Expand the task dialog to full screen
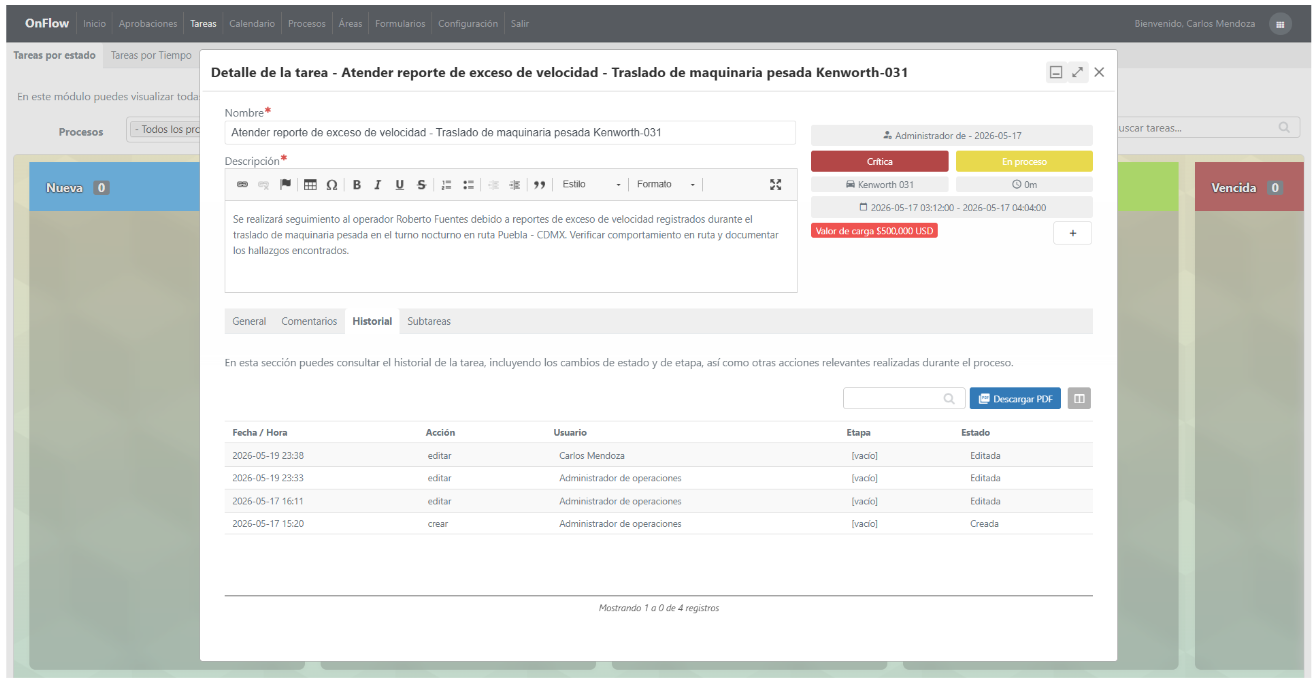The width and height of the screenshot is (1316, 683). [x=1077, y=72]
